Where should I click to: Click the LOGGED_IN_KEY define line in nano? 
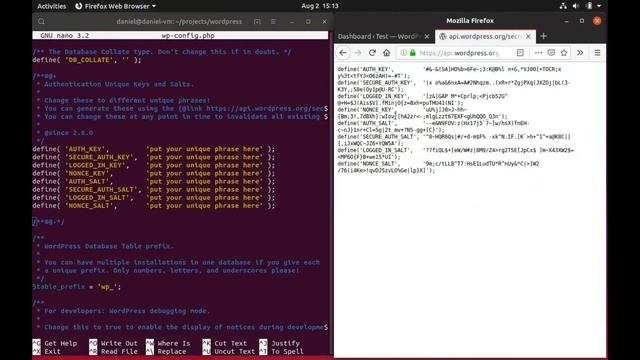click(154, 165)
